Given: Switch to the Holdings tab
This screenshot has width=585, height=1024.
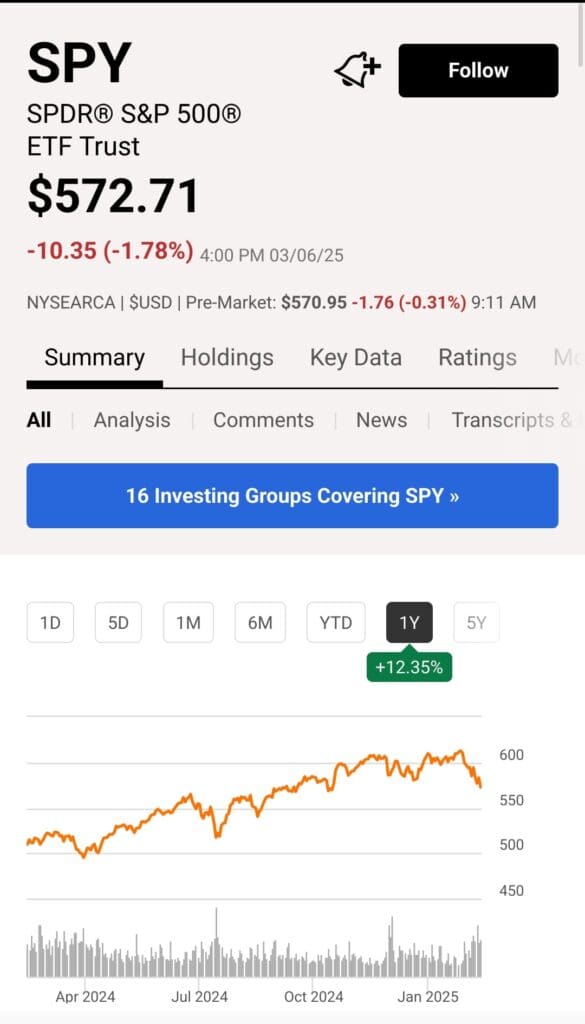Looking at the screenshot, I should pos(227,357).
